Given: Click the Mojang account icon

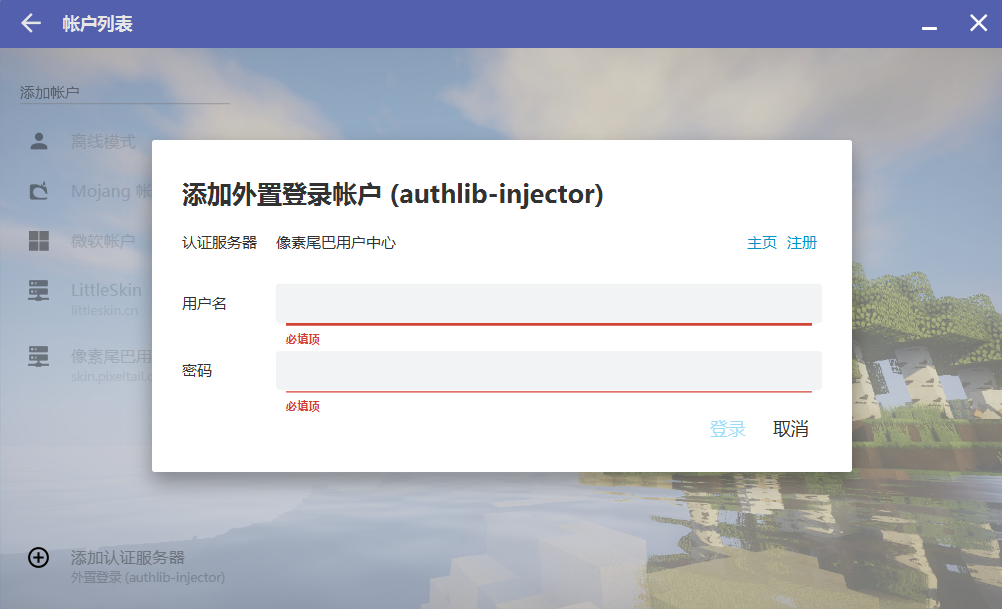Looking at the screenshot, I should coord(39,191).
